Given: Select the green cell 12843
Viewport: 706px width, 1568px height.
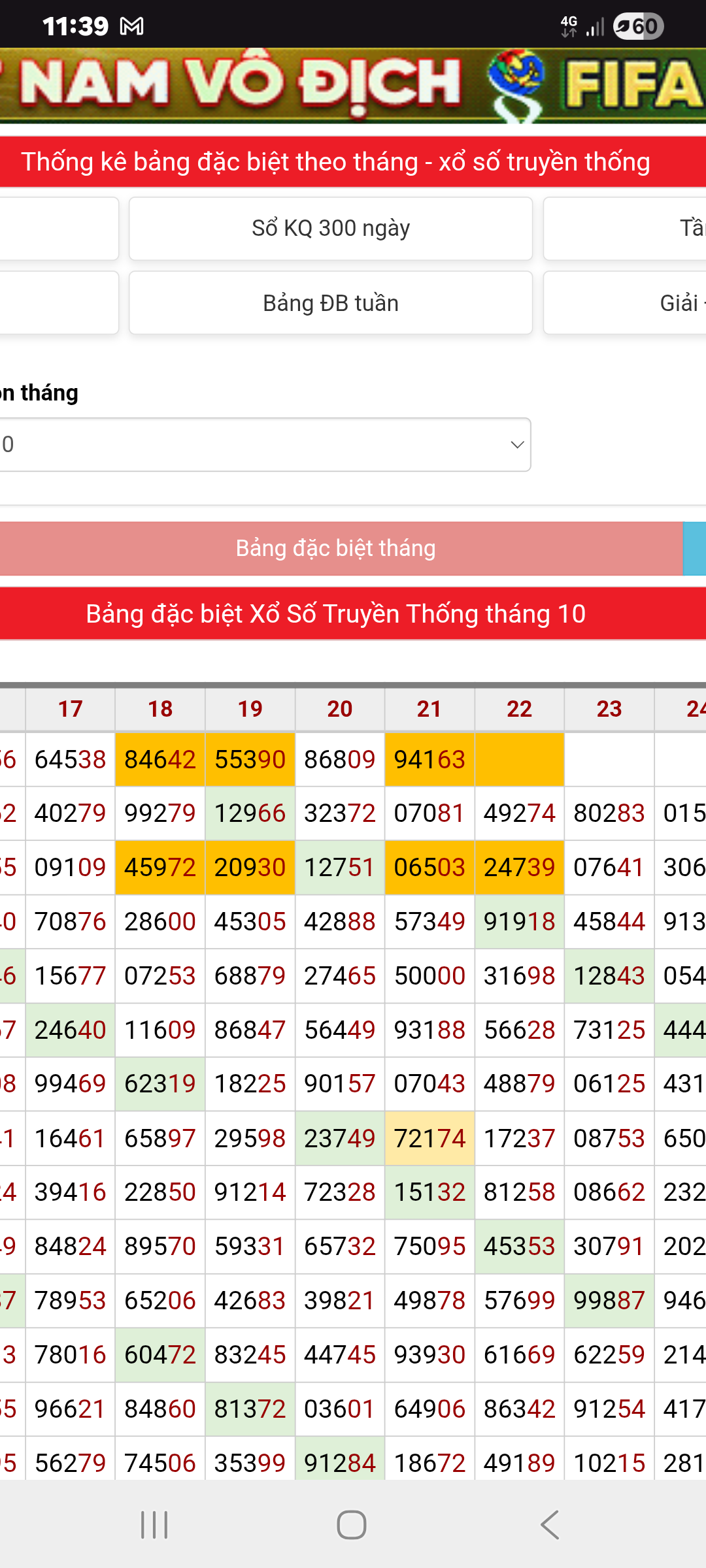Looking at the screenshot, I should point(609,976).
